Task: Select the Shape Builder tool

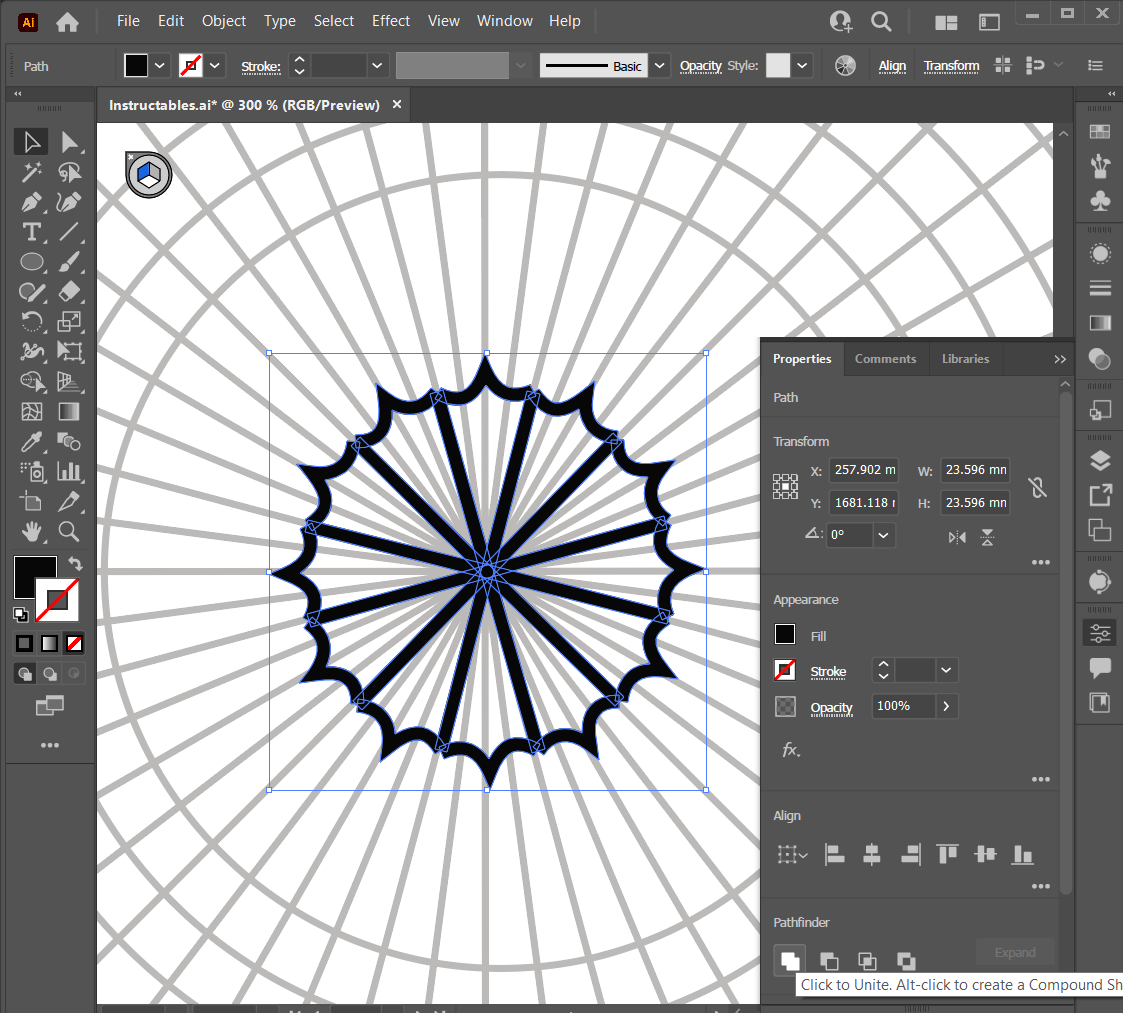Action: point(32,381)
